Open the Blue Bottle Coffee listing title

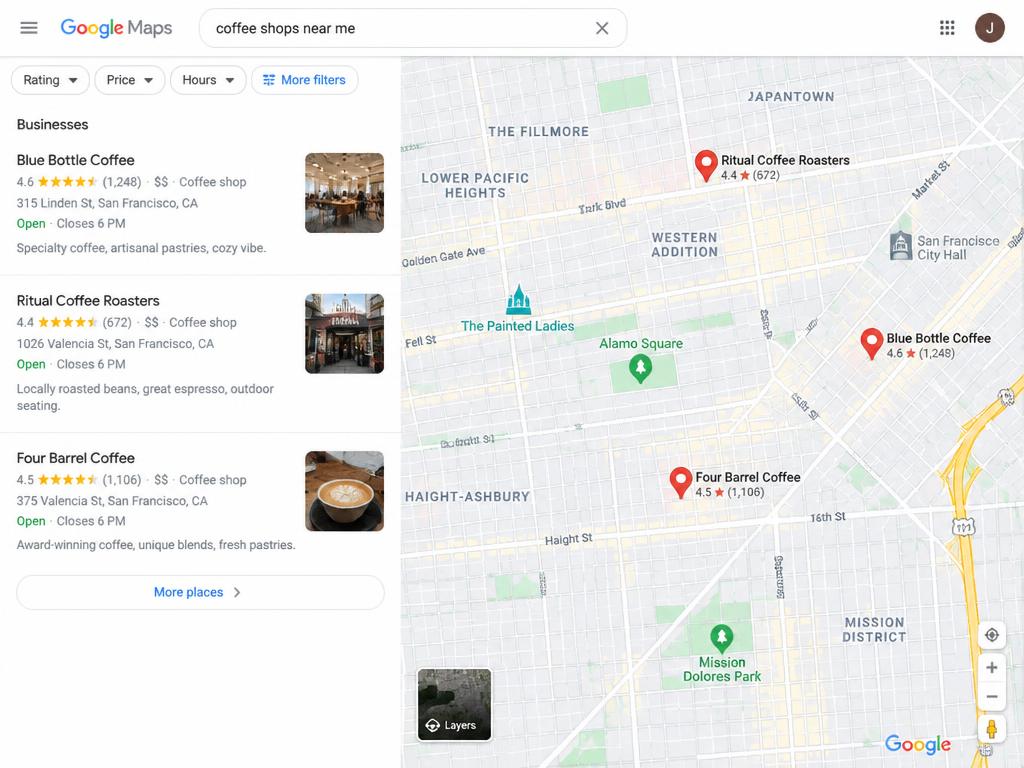point(76,160)
